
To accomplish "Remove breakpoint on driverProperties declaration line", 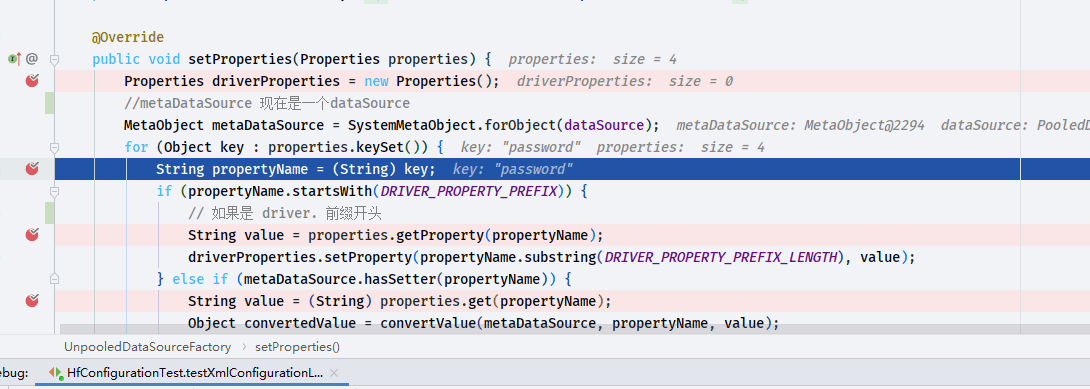I will (x=32, y=81).
